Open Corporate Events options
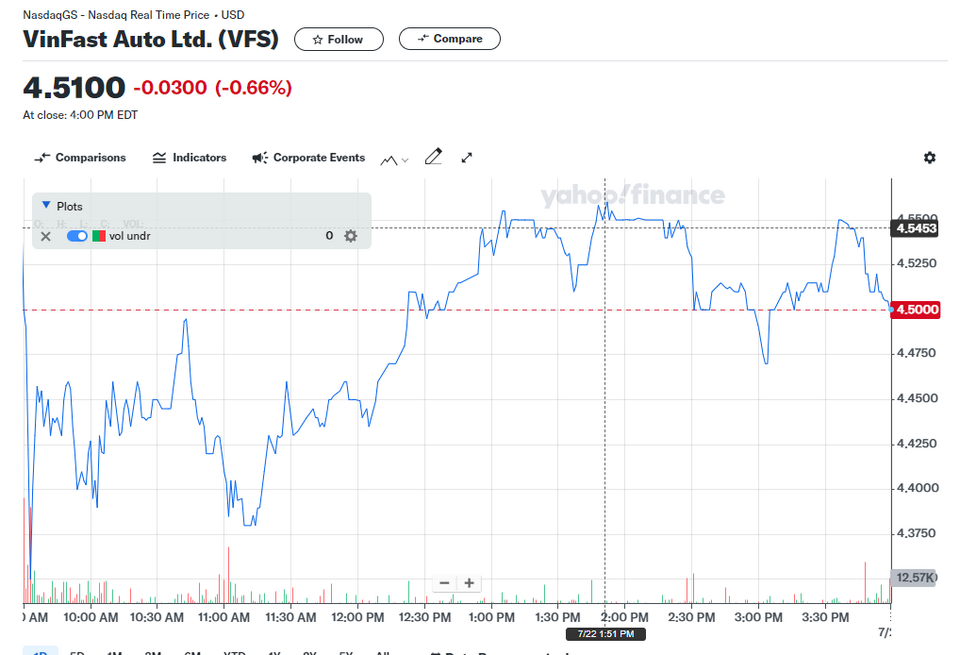Screen dimensions: 960x655 (309, 157)
